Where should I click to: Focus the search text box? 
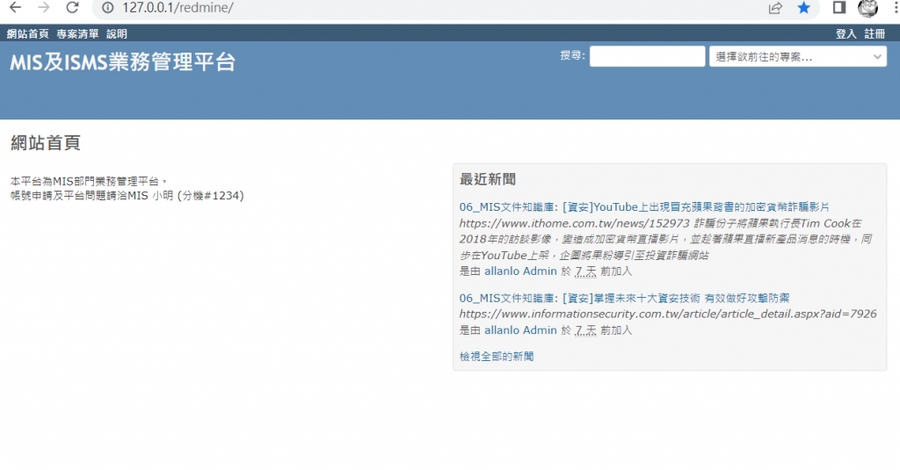pyautogui.click(x=647, y=57)
